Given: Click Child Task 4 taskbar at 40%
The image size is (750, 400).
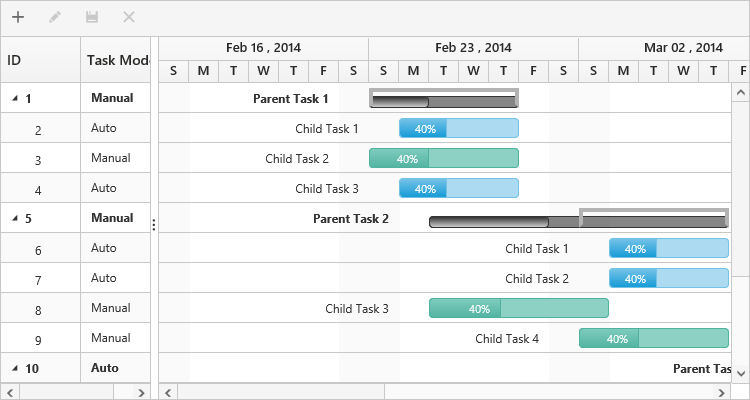Looking at the screenshot, I should [653, 338].
